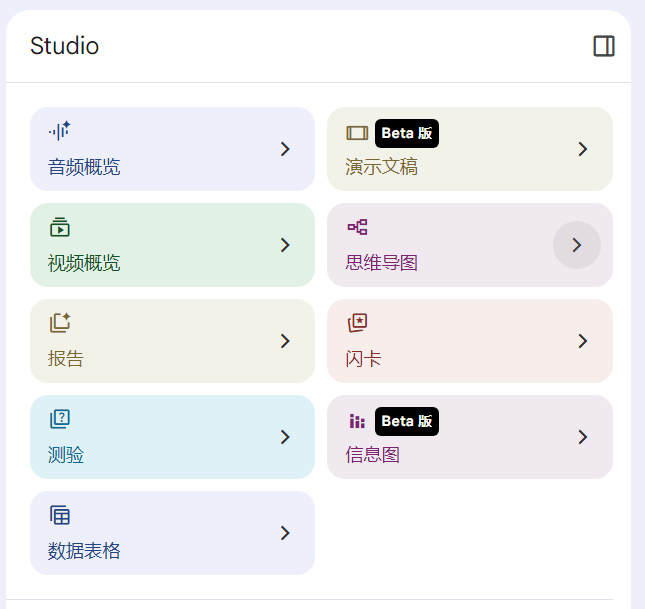The height and width of the screenshot is (609, 645).
Task: Click Beta 版 badge on 信息图
Action: pyautogui.click(x=406, y=421)
